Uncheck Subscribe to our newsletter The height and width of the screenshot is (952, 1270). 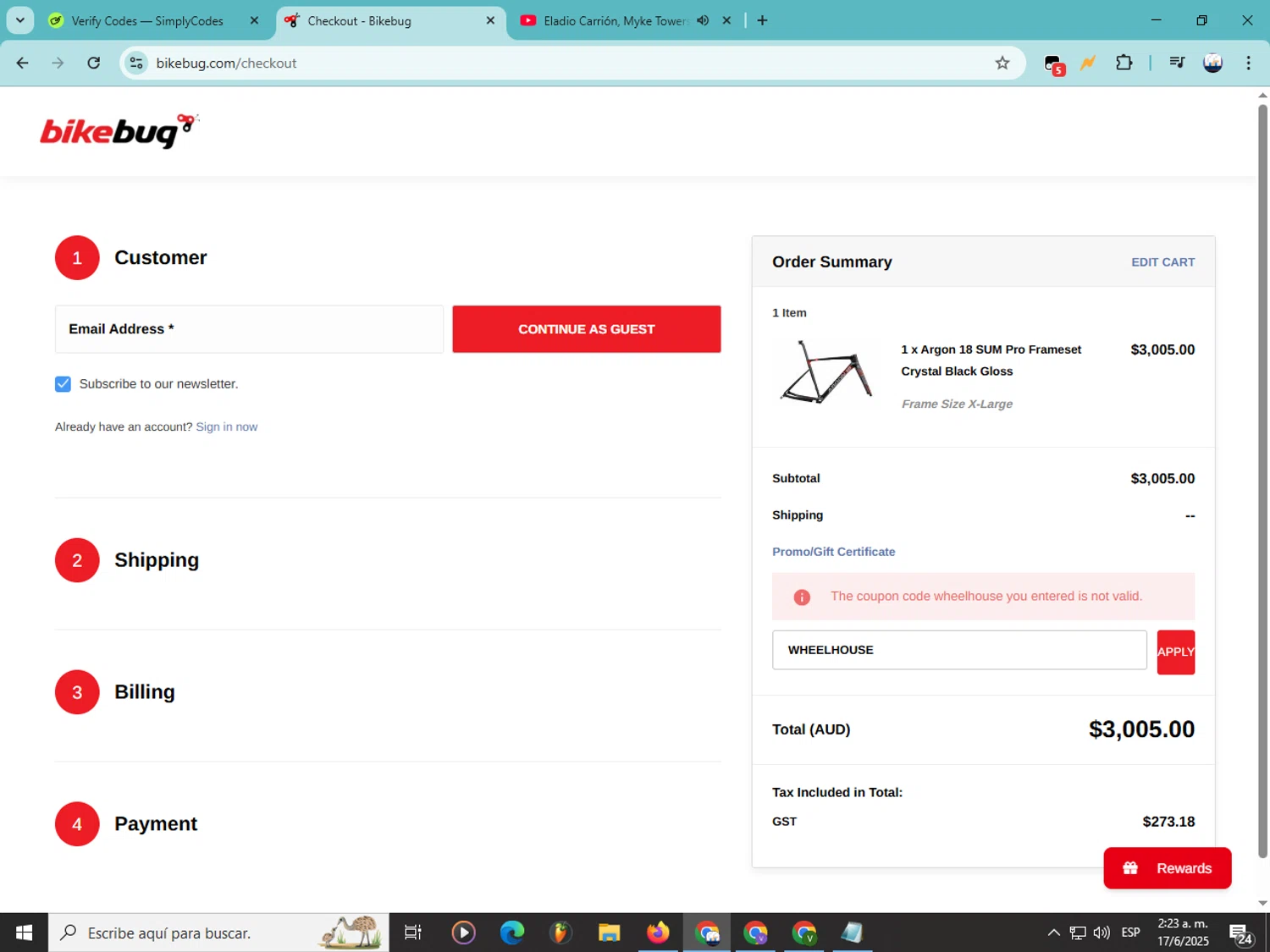tap(63, 384)
